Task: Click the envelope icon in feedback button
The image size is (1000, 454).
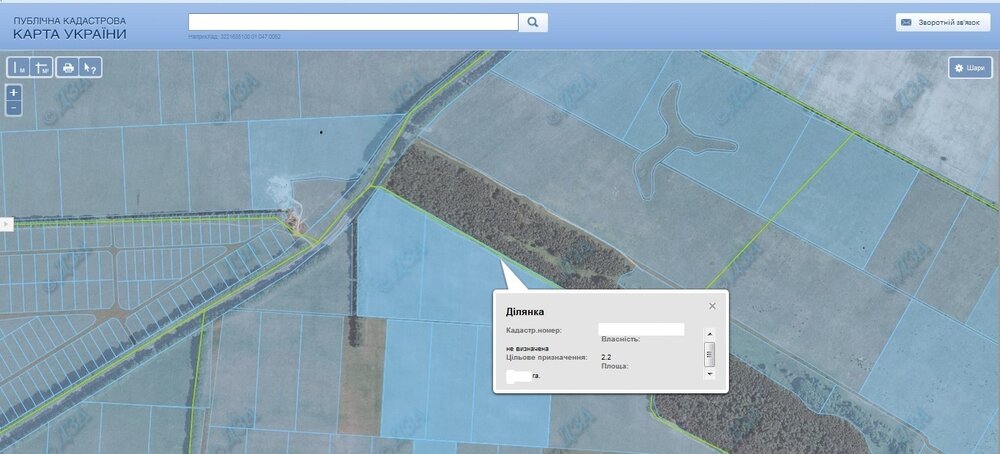Action: pyautogui.click(x=906, y=22)
